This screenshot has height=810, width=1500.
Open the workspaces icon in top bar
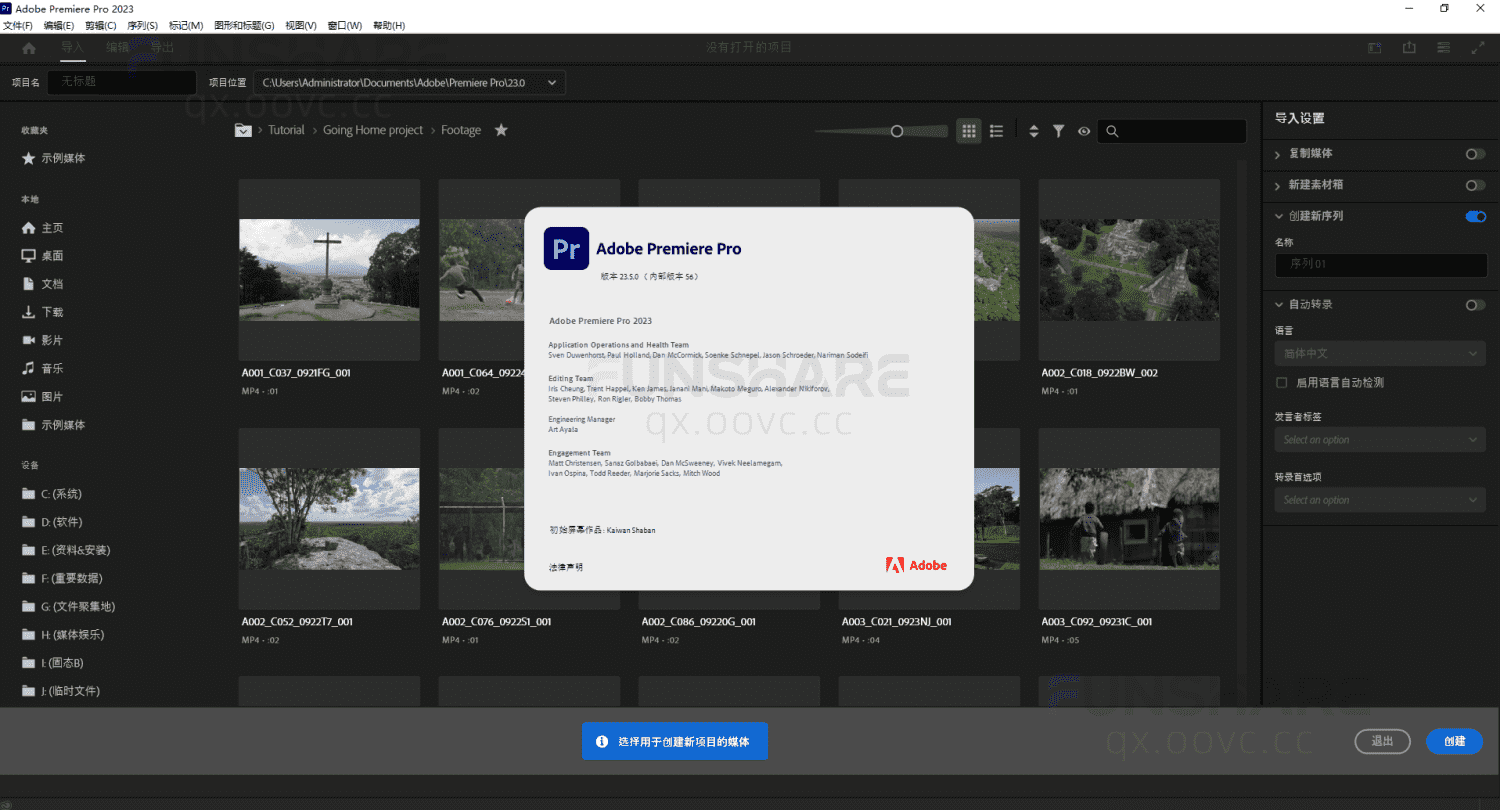(1443, 48)
